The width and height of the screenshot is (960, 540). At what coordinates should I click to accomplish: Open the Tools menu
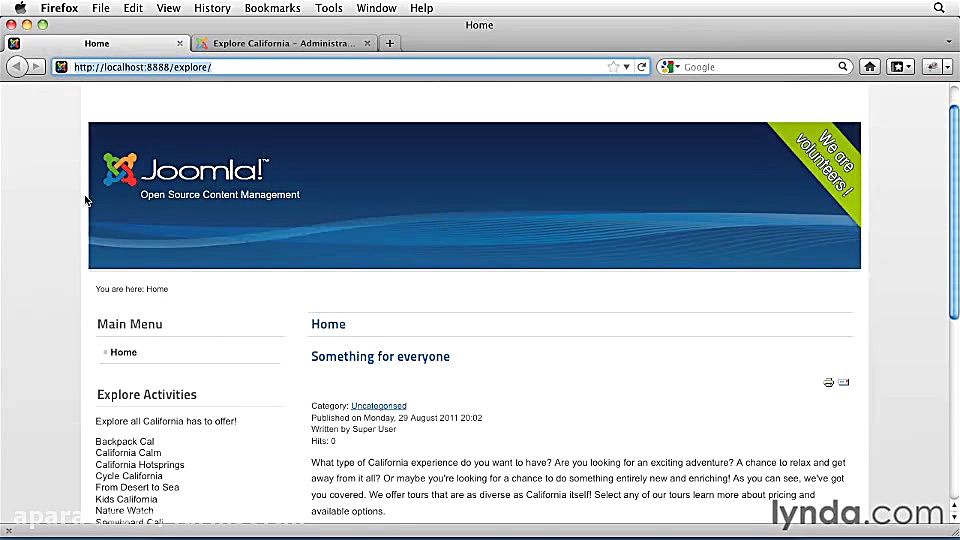click(329, 8)
